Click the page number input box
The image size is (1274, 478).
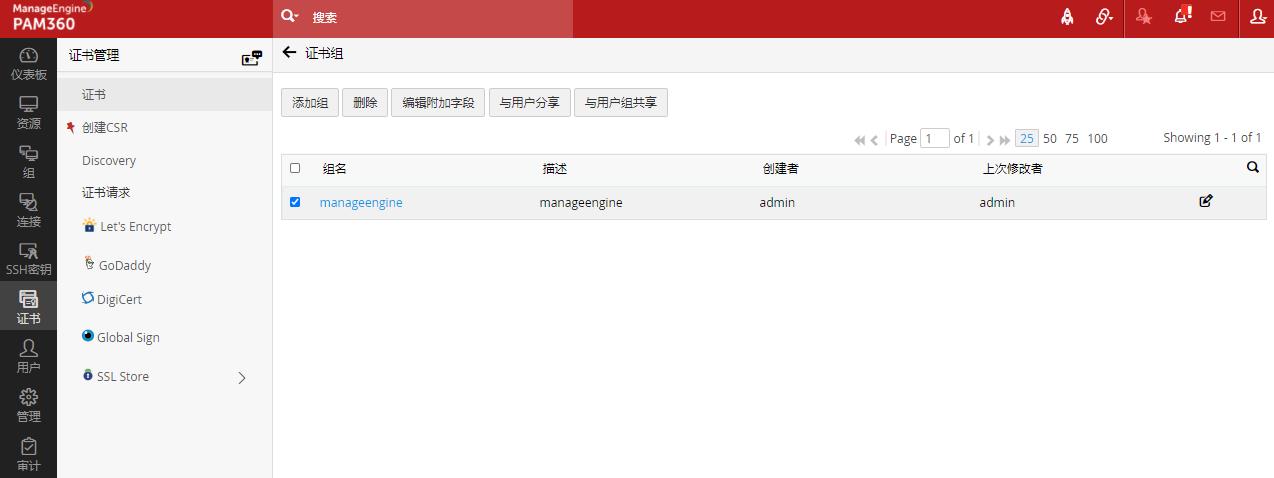[935, 138]
